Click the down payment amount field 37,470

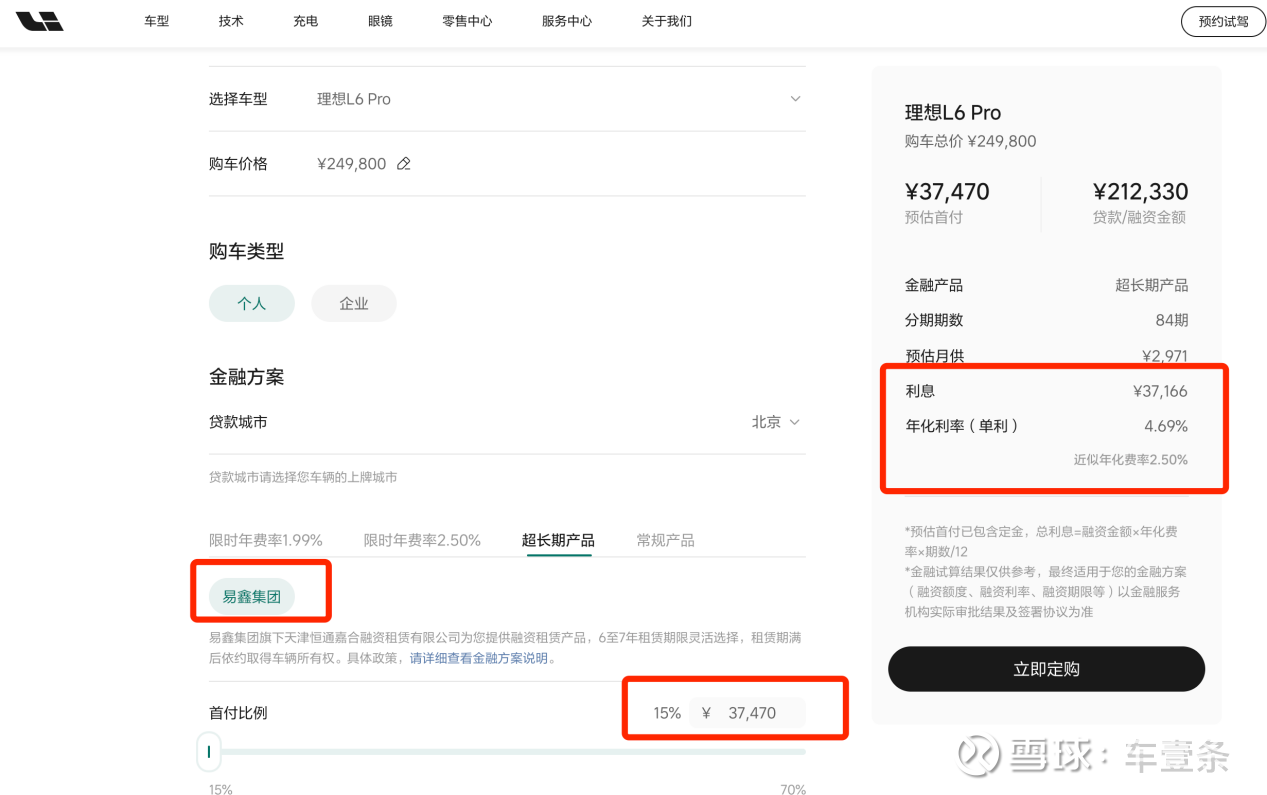coord(747,713)
